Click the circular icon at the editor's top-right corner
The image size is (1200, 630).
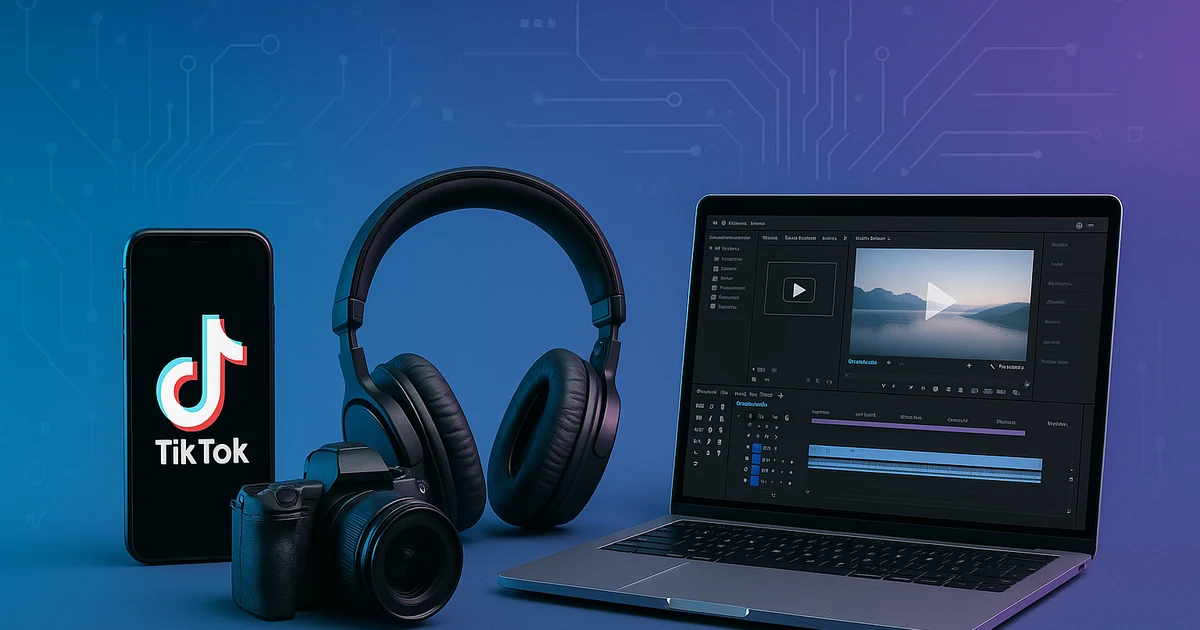click(x=1079, y=226)
